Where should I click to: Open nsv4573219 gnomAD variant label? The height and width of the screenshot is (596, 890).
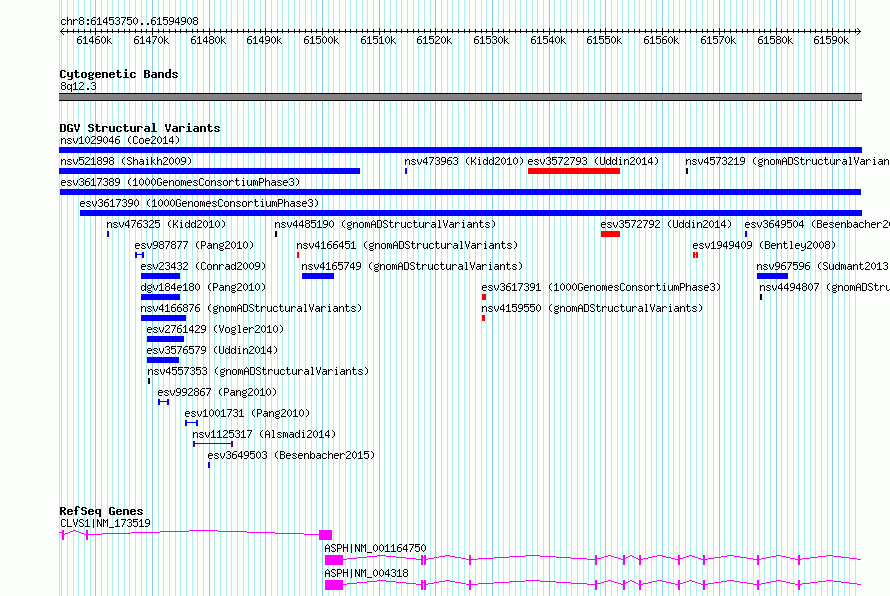pos(787,161)
